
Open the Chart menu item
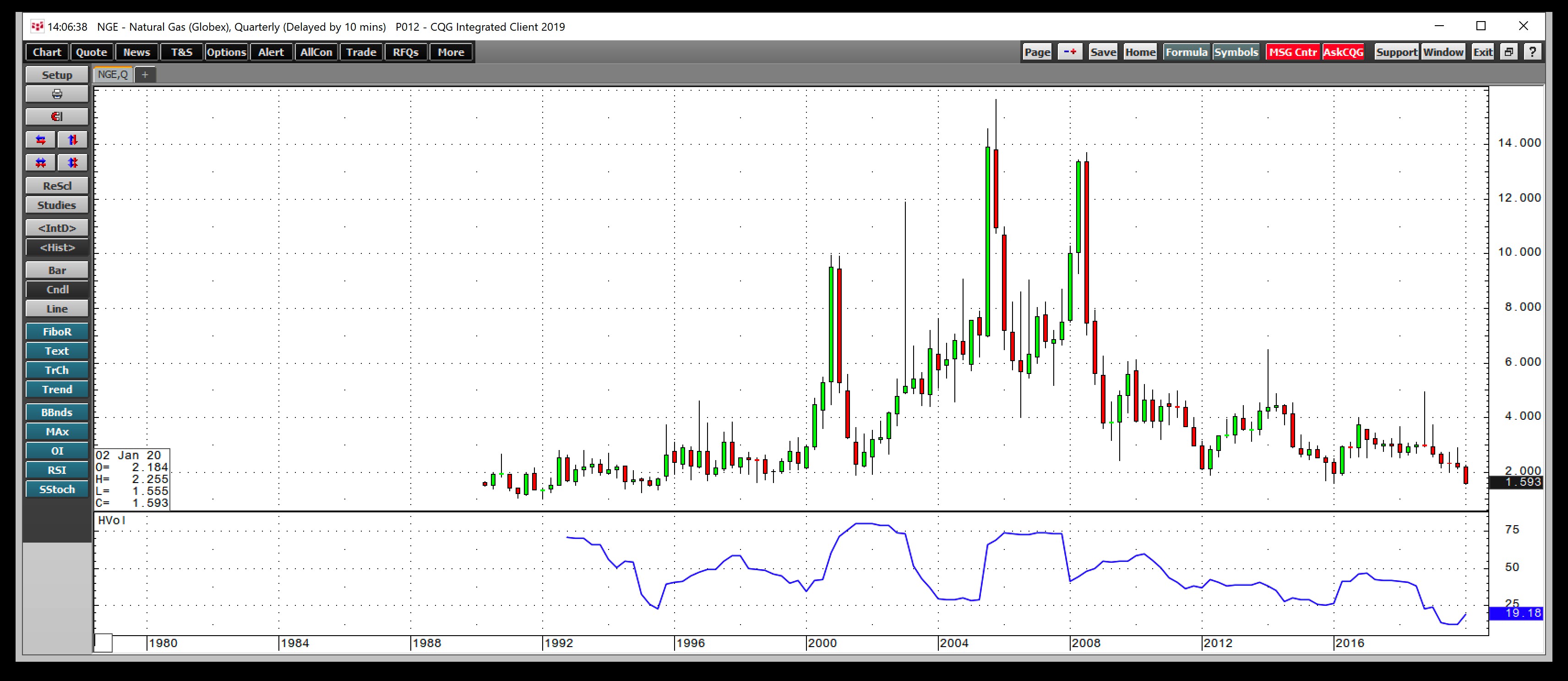pyautogui.click(x=47, y=52)
